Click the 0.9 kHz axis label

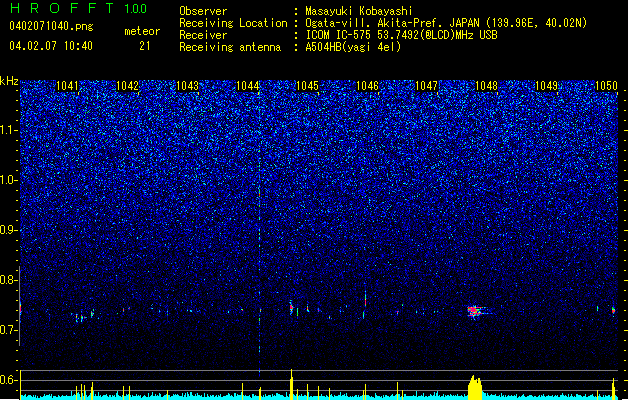(x=8, y=230)
